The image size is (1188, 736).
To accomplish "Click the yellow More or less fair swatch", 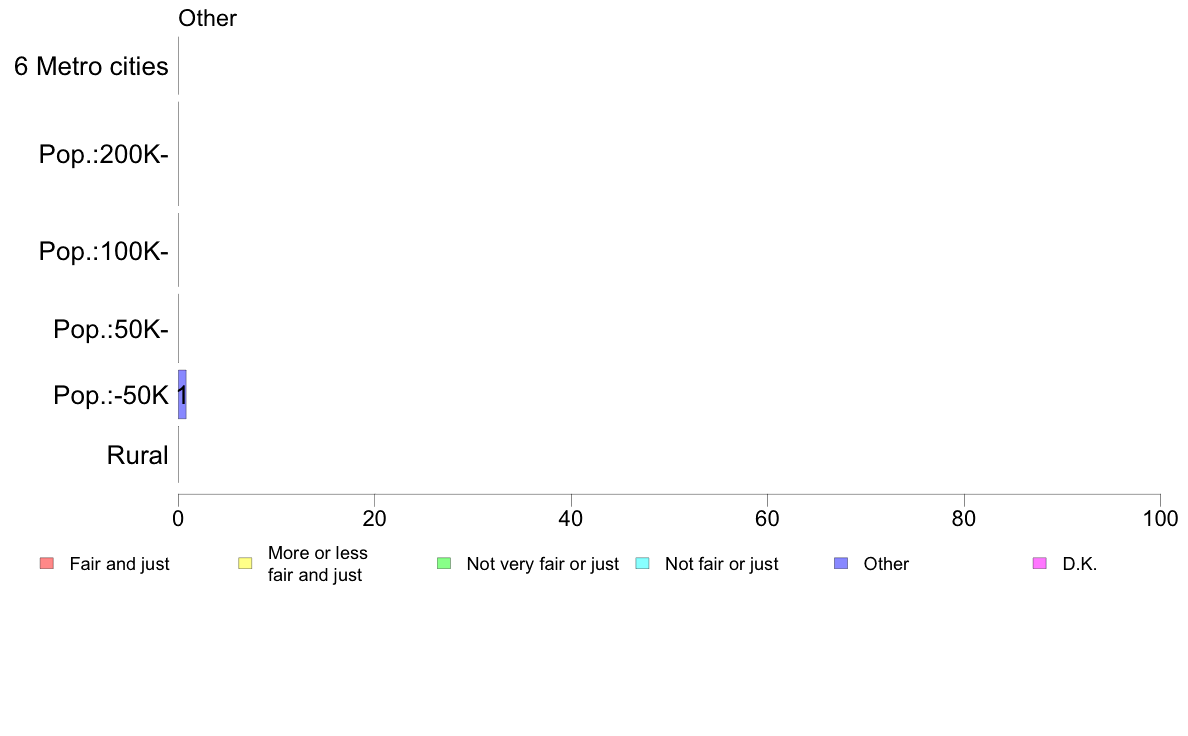I will pos(245,563).
